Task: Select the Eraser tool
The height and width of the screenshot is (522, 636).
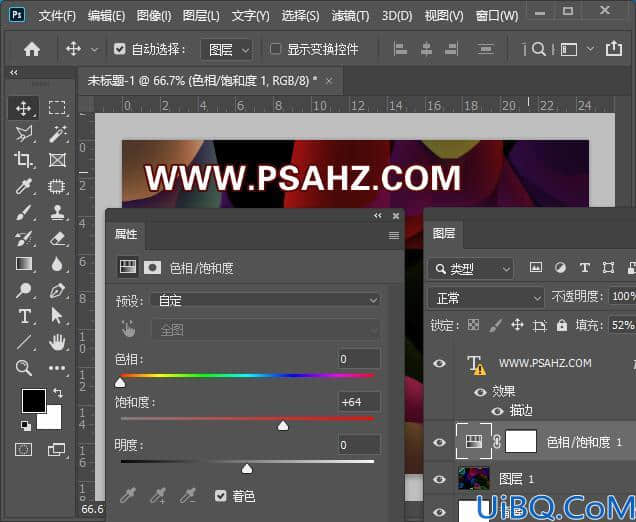Action: click(x=57, y=238)
